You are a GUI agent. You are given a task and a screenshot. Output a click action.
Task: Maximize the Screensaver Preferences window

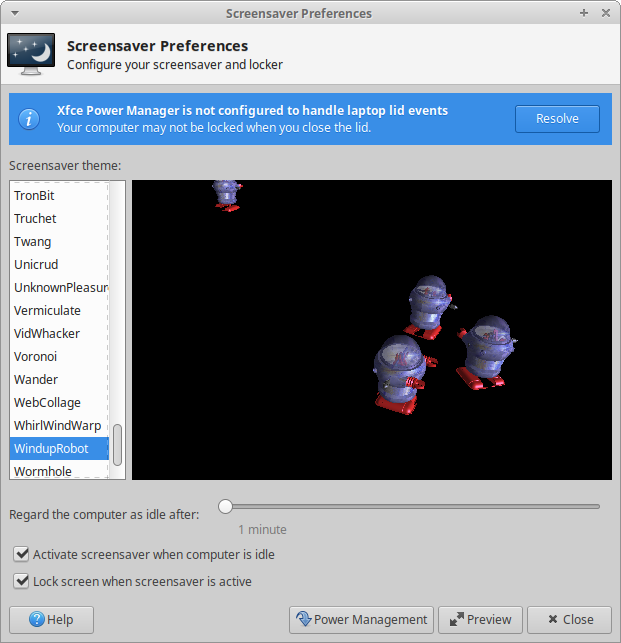pos(584,13)
